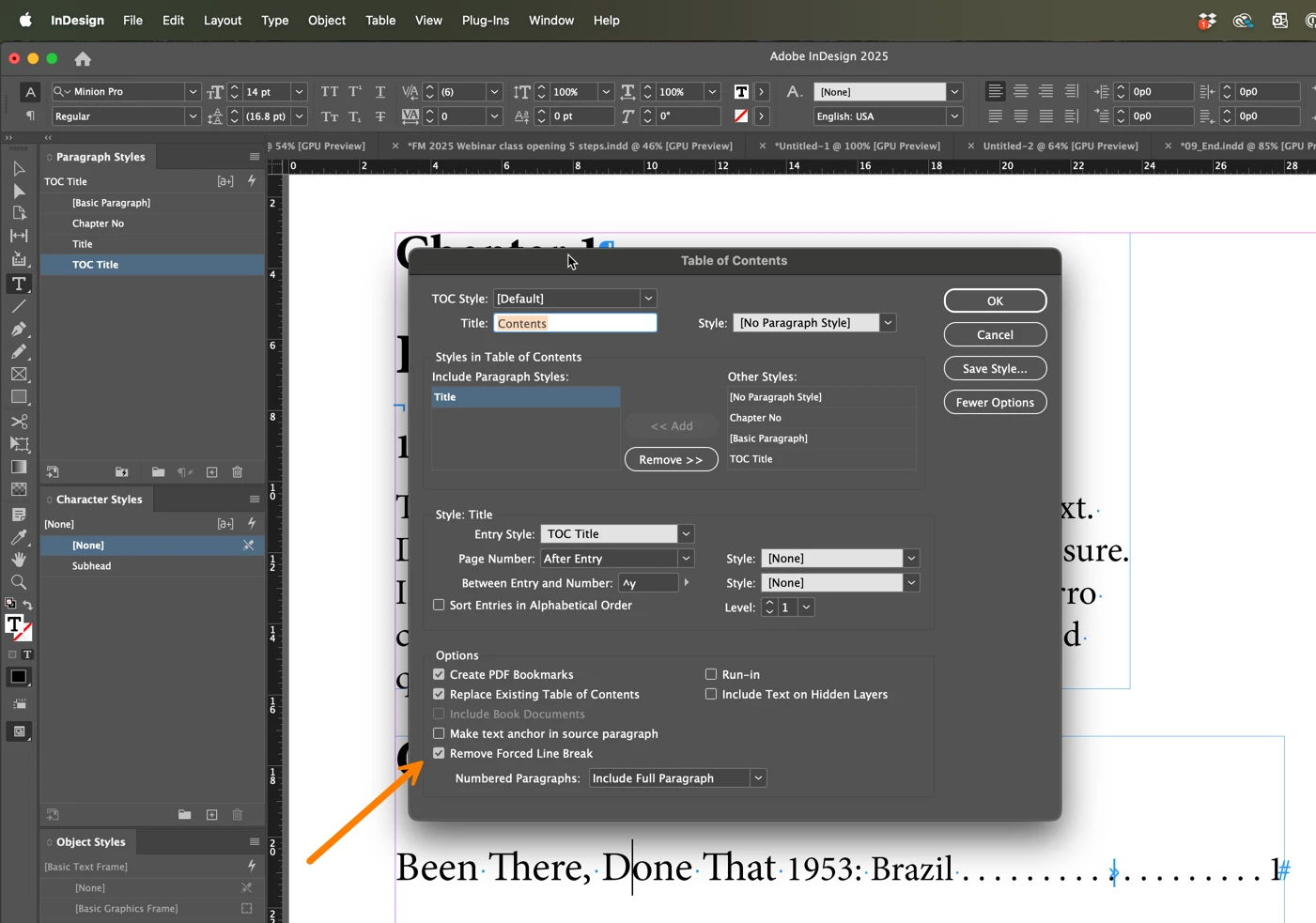1316x923 pixels.
Task: Click the stroke none swatch in control bar
Action: [741, 115]
